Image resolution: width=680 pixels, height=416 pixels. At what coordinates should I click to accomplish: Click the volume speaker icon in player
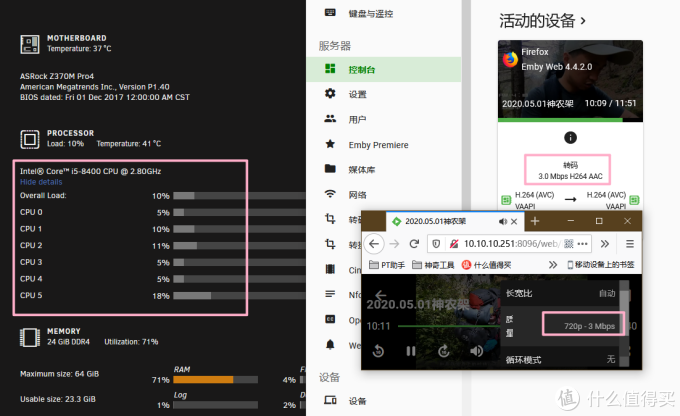pos(476,350)
